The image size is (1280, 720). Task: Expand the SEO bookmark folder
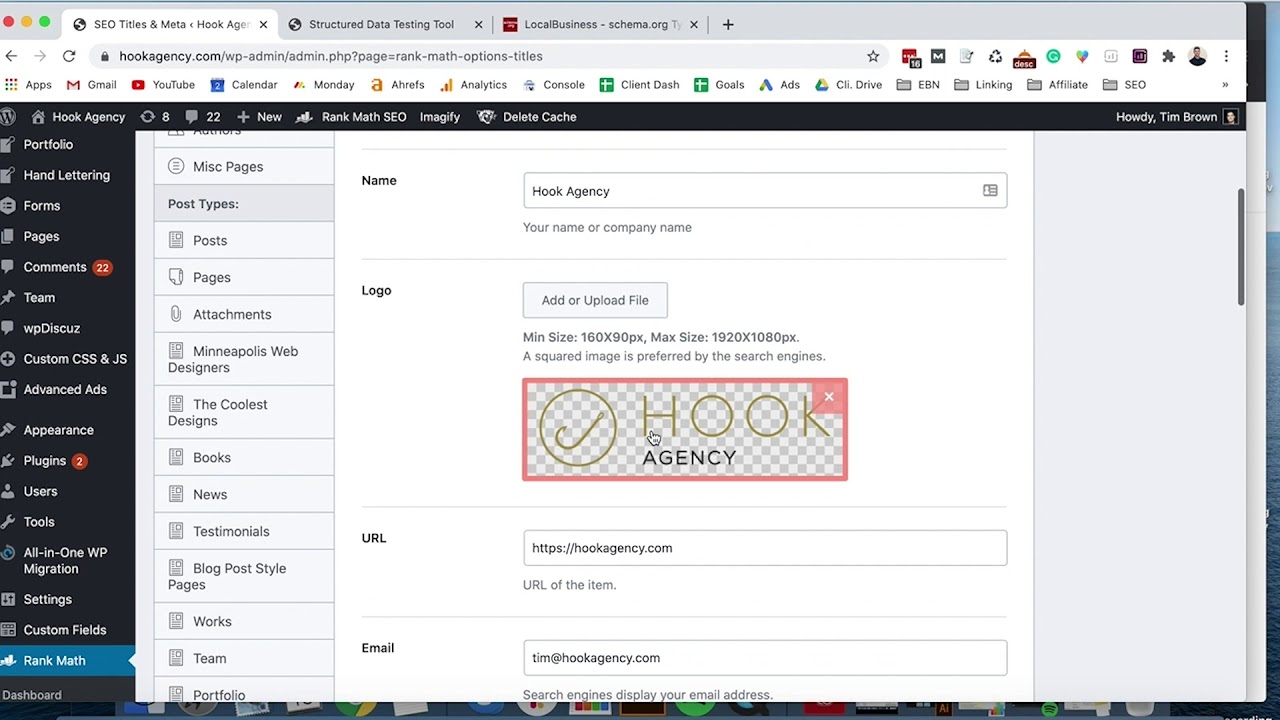pyautogui.click(x=1124, y=85)
